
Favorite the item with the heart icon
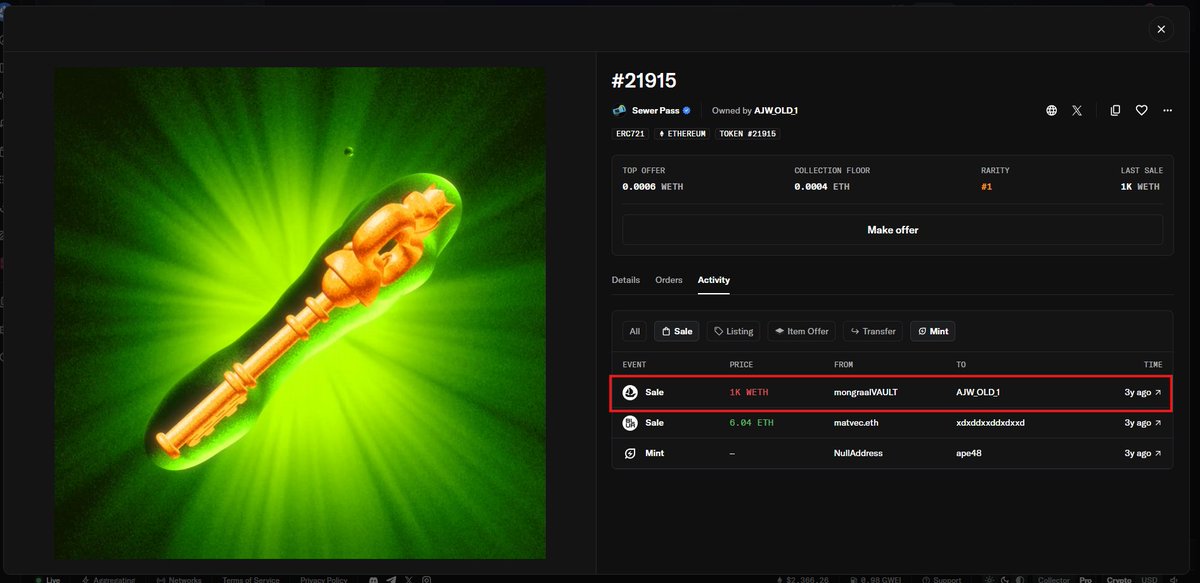coord(1141,111)
